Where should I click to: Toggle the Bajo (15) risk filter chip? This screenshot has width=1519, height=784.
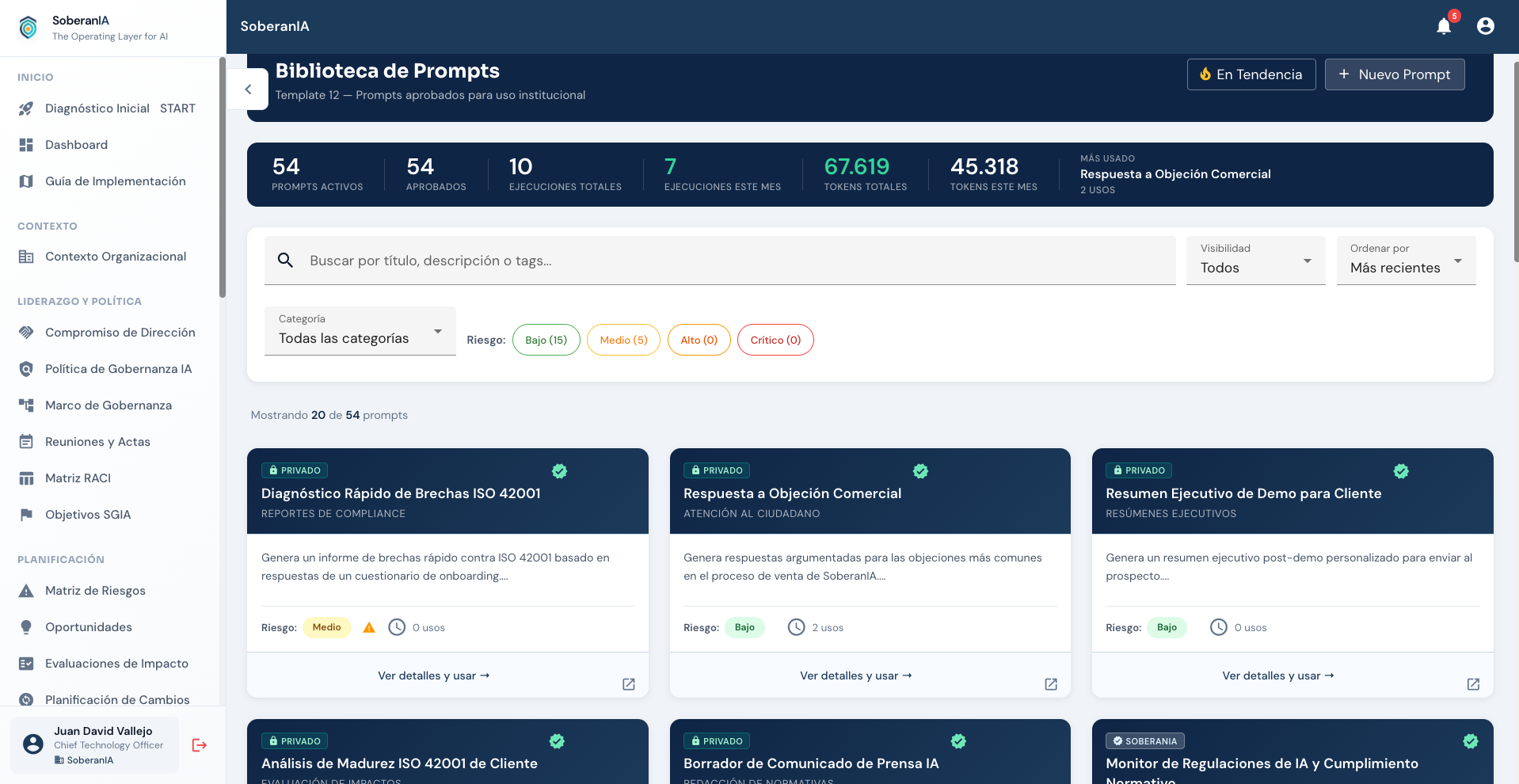pos(546,340)
